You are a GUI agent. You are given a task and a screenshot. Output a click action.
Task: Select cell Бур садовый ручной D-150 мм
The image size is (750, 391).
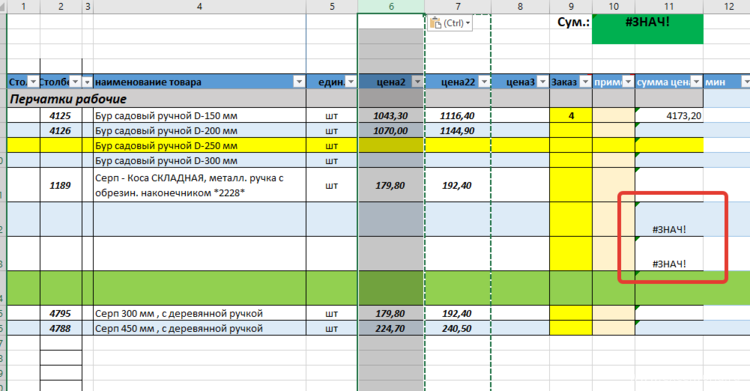199,115
